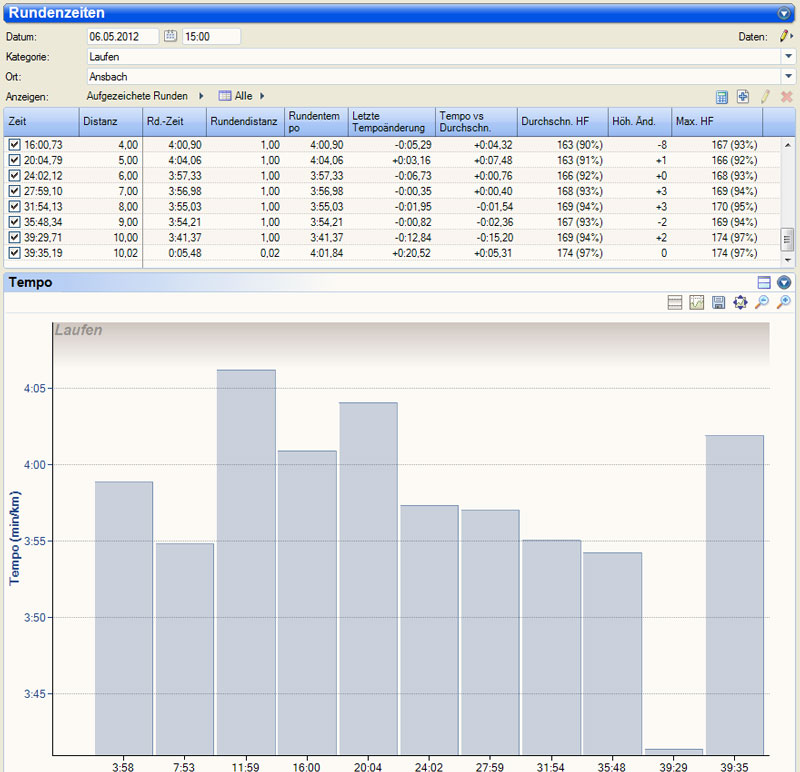Click the Alle table columns icon
This screenshot has height=772, width=800.
click(224, 96)
